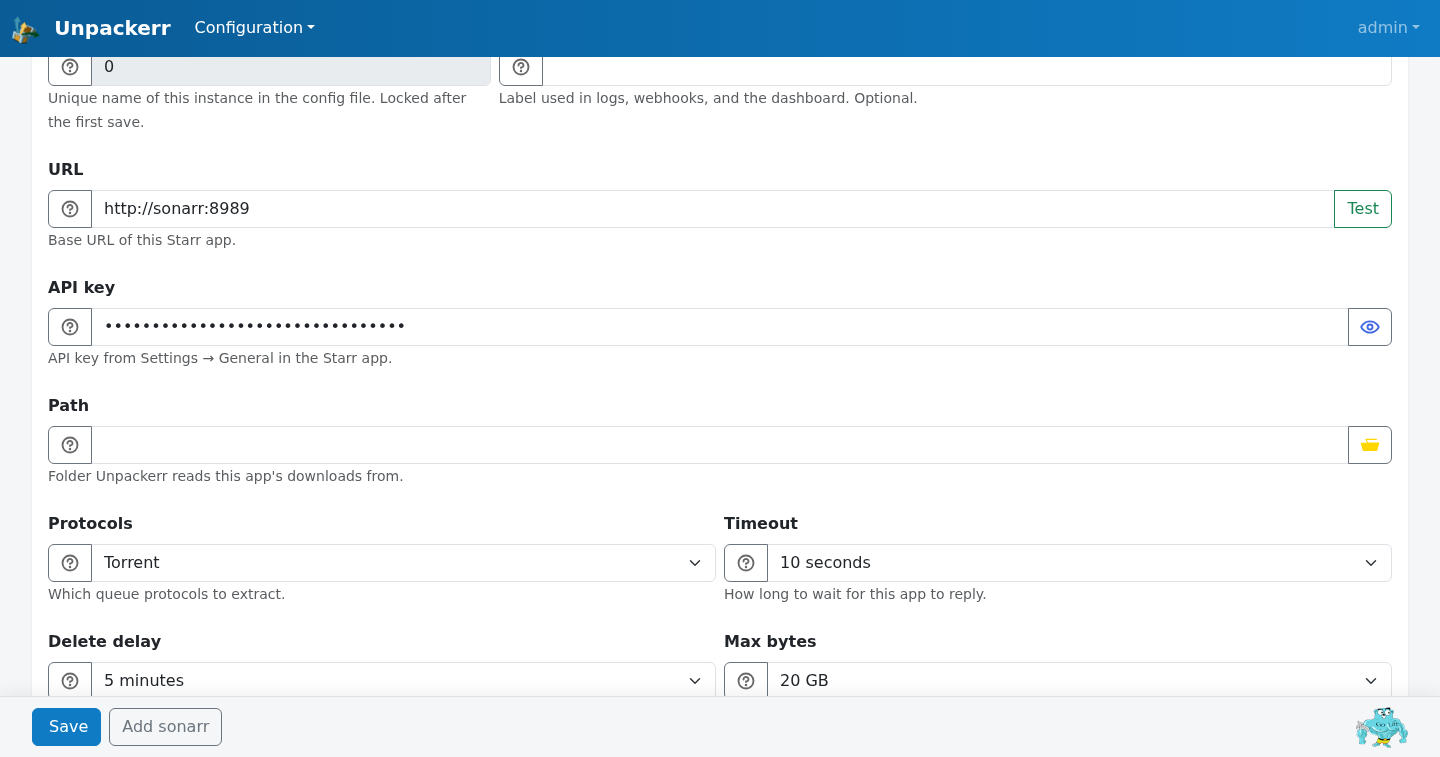Open the admin user menu
The height and width of the screenshot is (757, 1440).
[x=1388, y=28]
